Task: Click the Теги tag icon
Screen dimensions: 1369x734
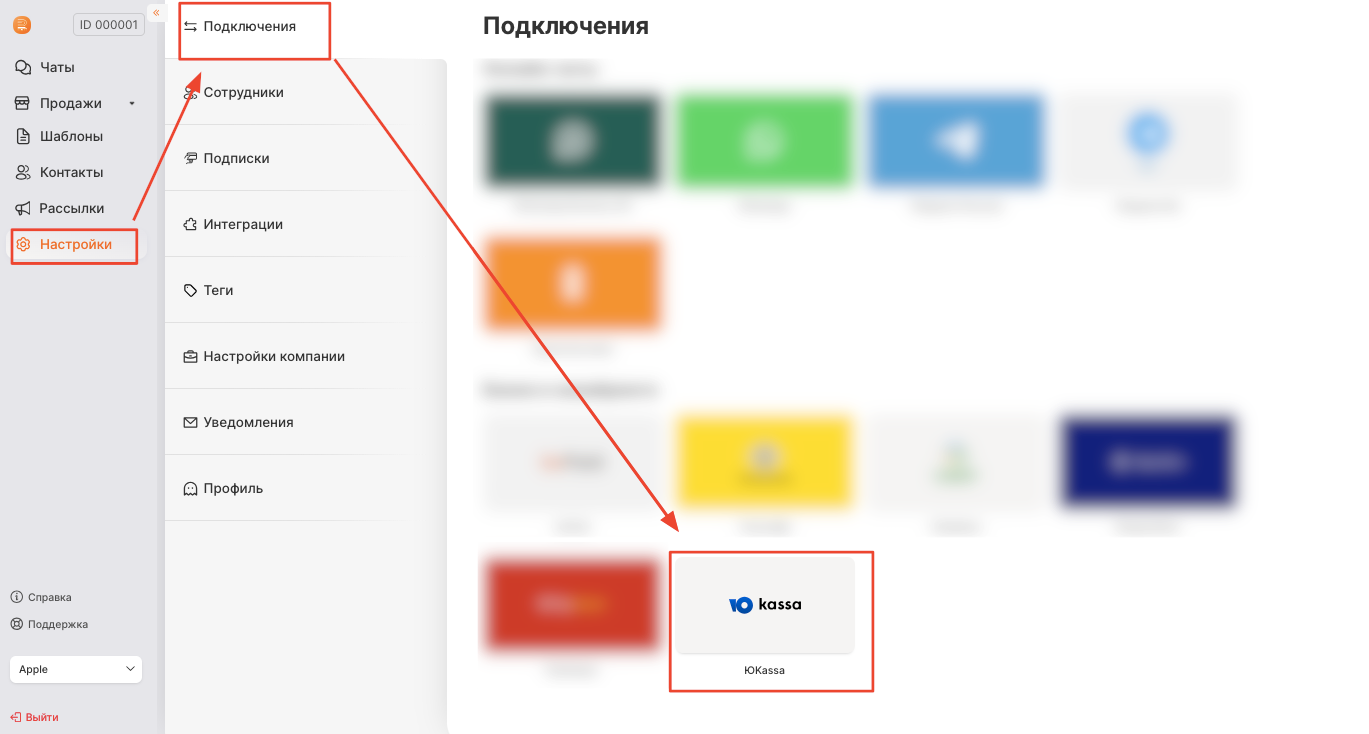Action: [x=190, y=291]
